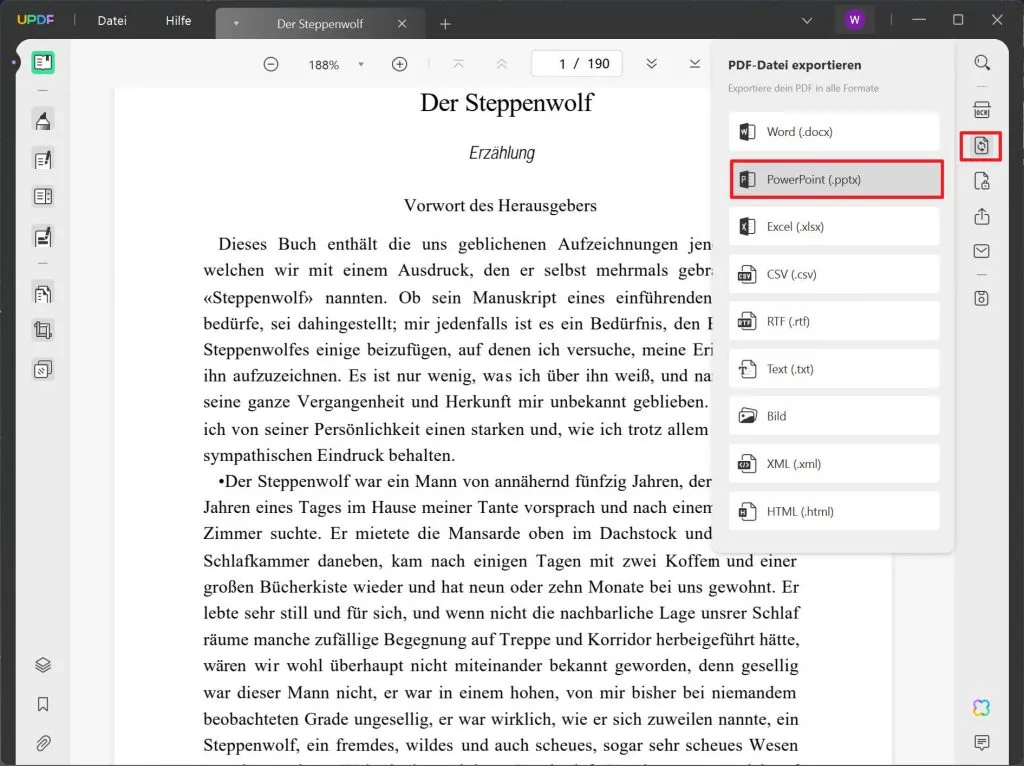
Task: Jump to the last page arrow
Action: click(x=694, y=64)
